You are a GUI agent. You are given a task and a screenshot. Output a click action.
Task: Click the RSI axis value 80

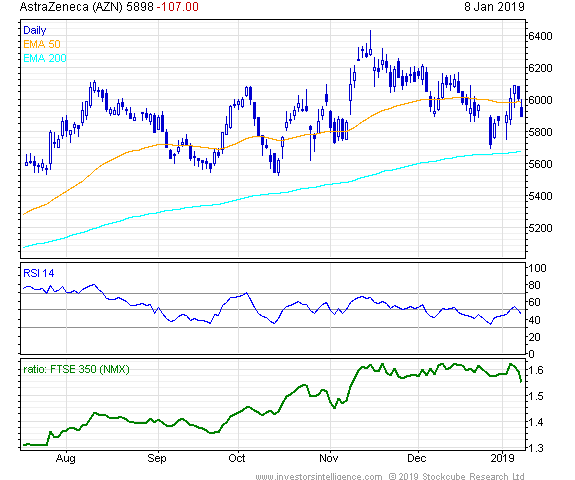(534, 285)
